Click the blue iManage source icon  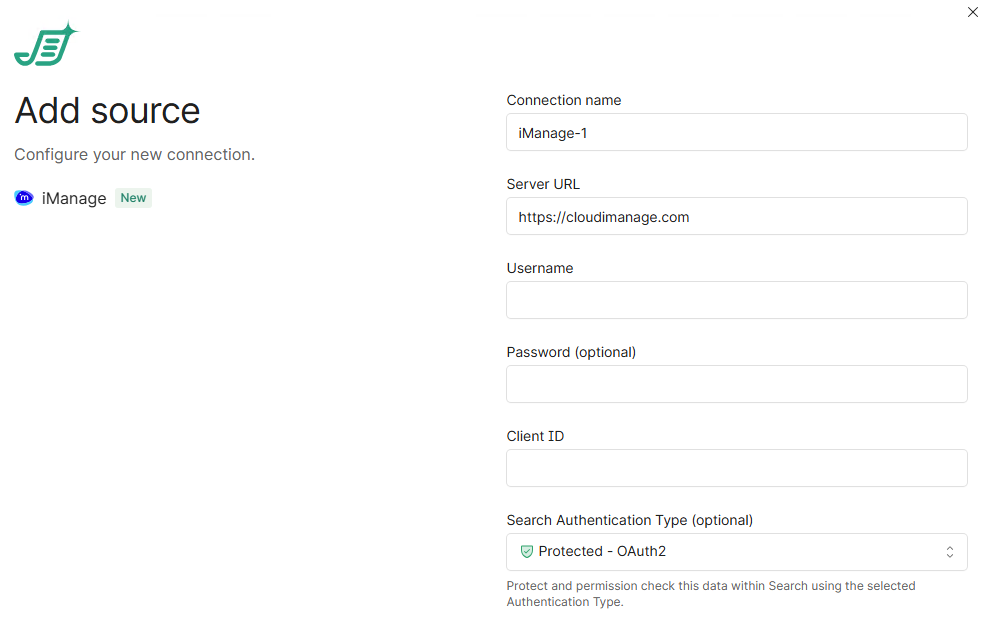[x=24, y=198]
